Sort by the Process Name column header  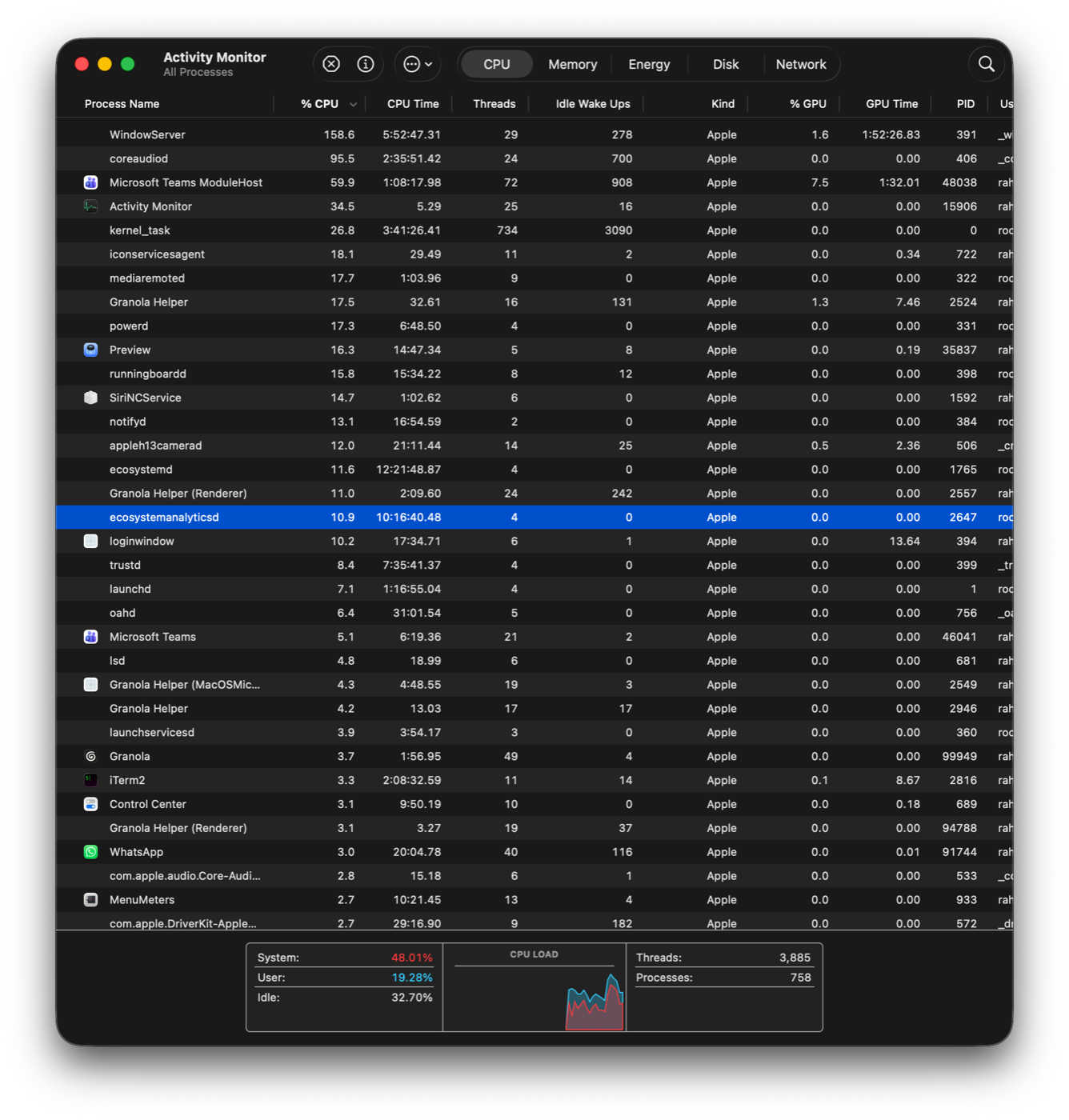coord(122,104)
